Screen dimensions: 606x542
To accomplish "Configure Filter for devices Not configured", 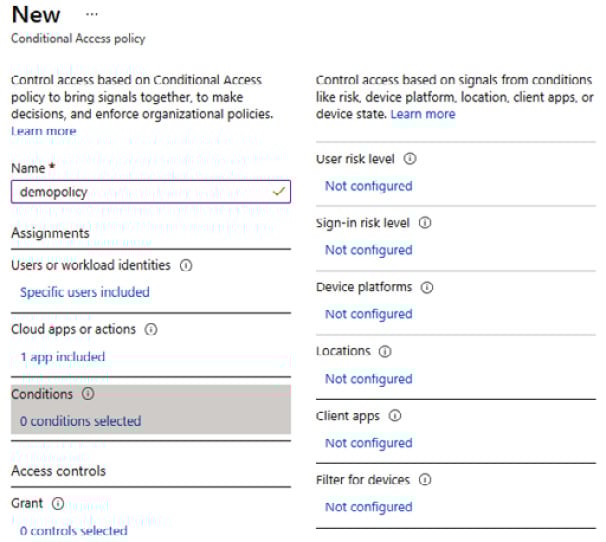I will pyautogui.click(x=369, y=507).
